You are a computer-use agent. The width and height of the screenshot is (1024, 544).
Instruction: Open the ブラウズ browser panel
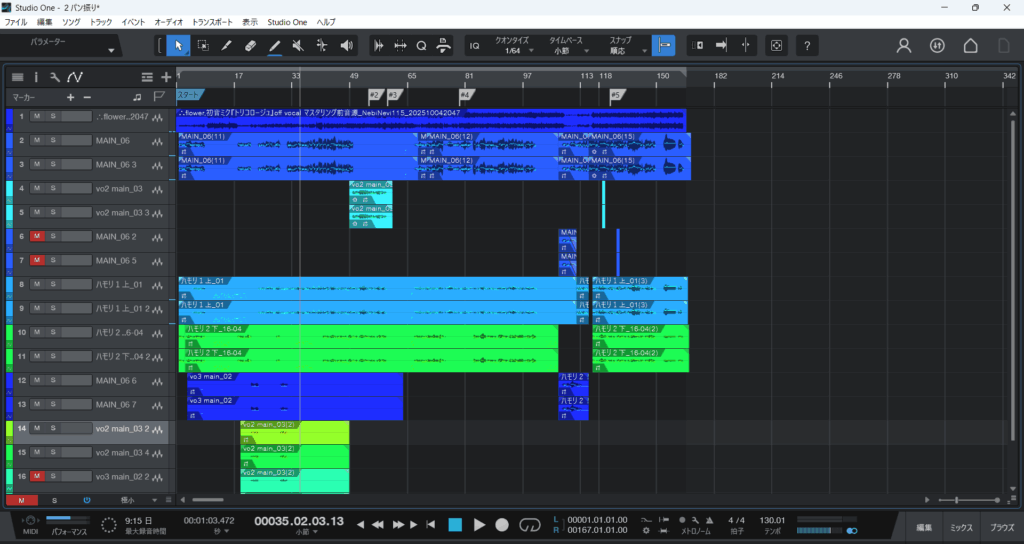point(1001,526)
